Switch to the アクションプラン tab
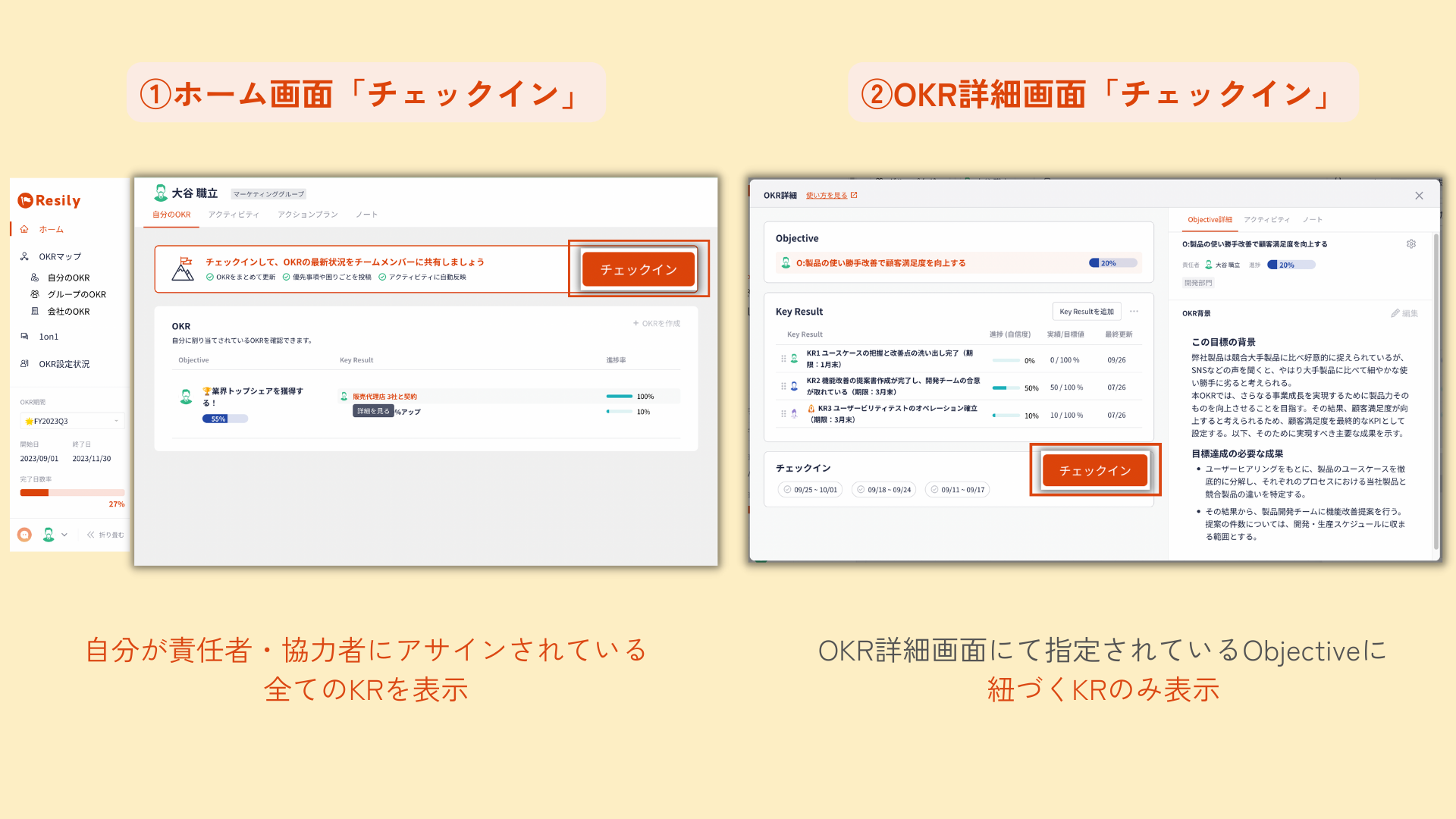This screenshot has width=1456, height=819. point(307,215)
